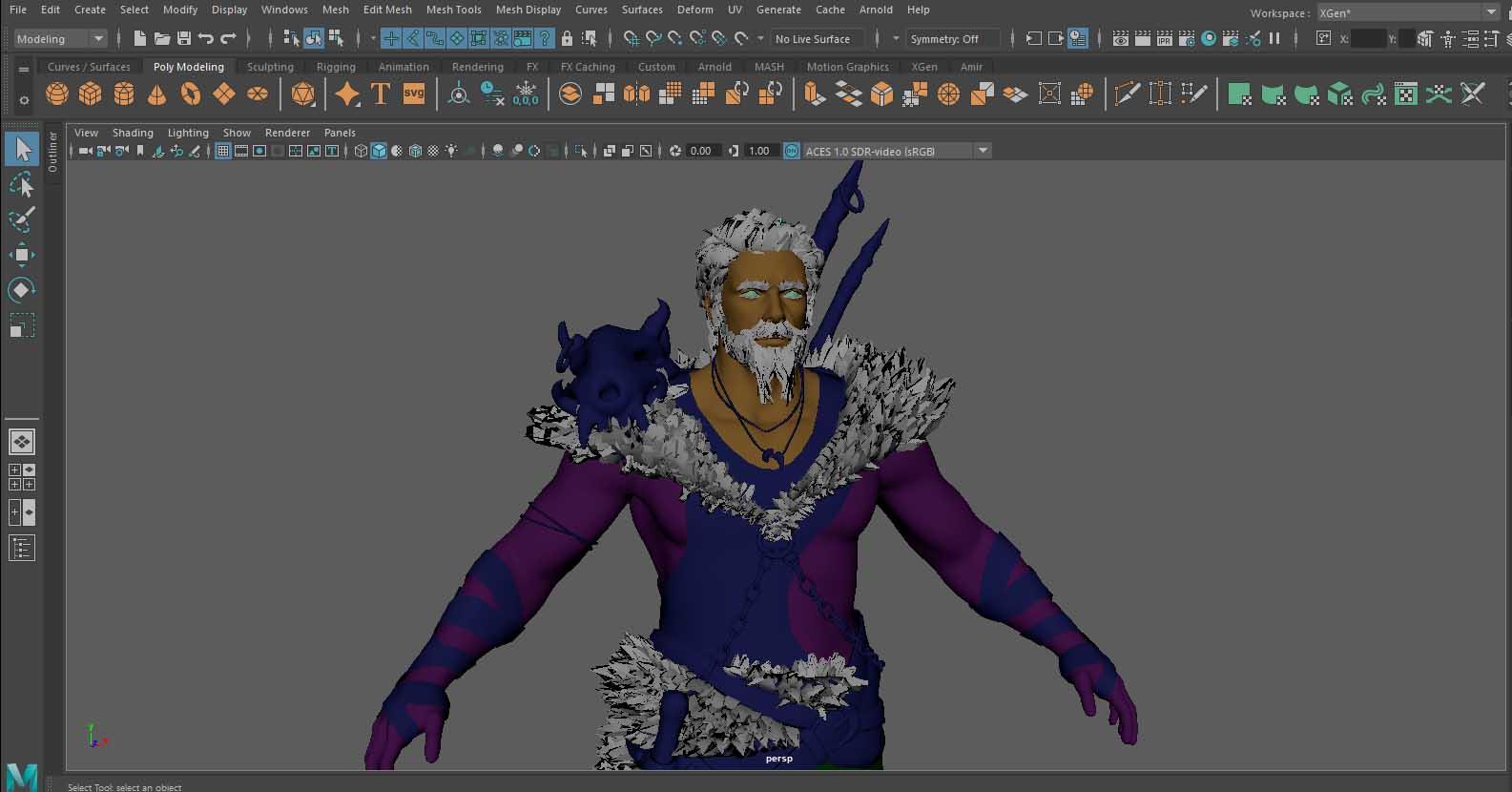This screenshot has width=1512, height=792.
Task: Switch to the Rigging shelf tab
Action: 336,67
